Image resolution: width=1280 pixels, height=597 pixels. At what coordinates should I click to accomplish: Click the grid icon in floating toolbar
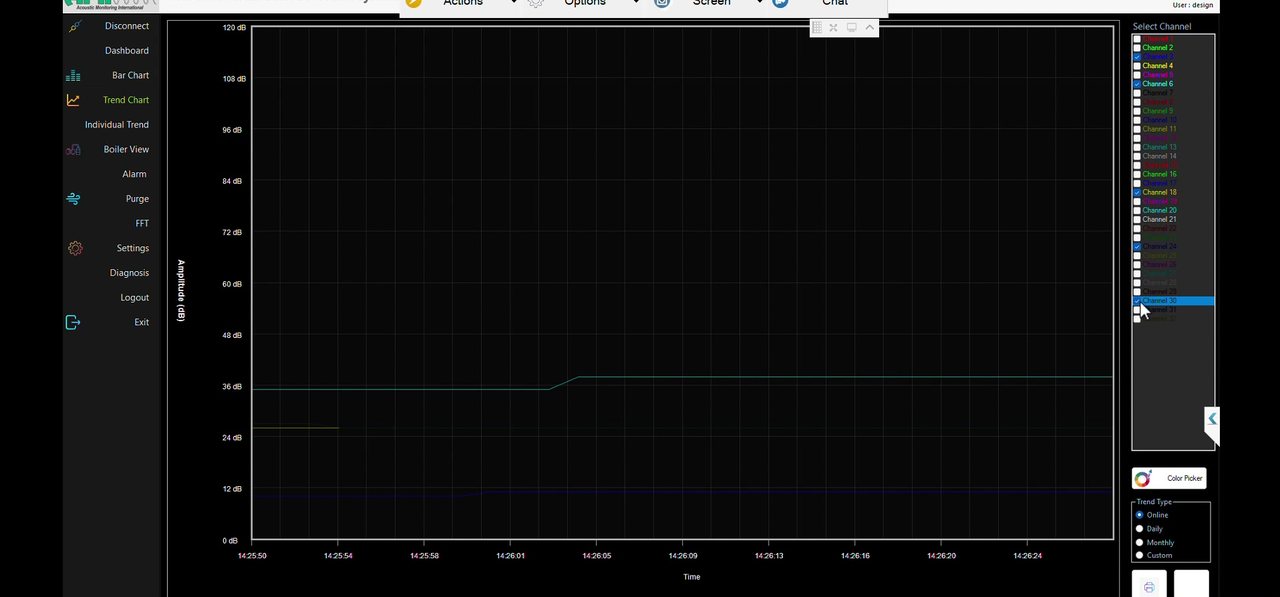816,28
